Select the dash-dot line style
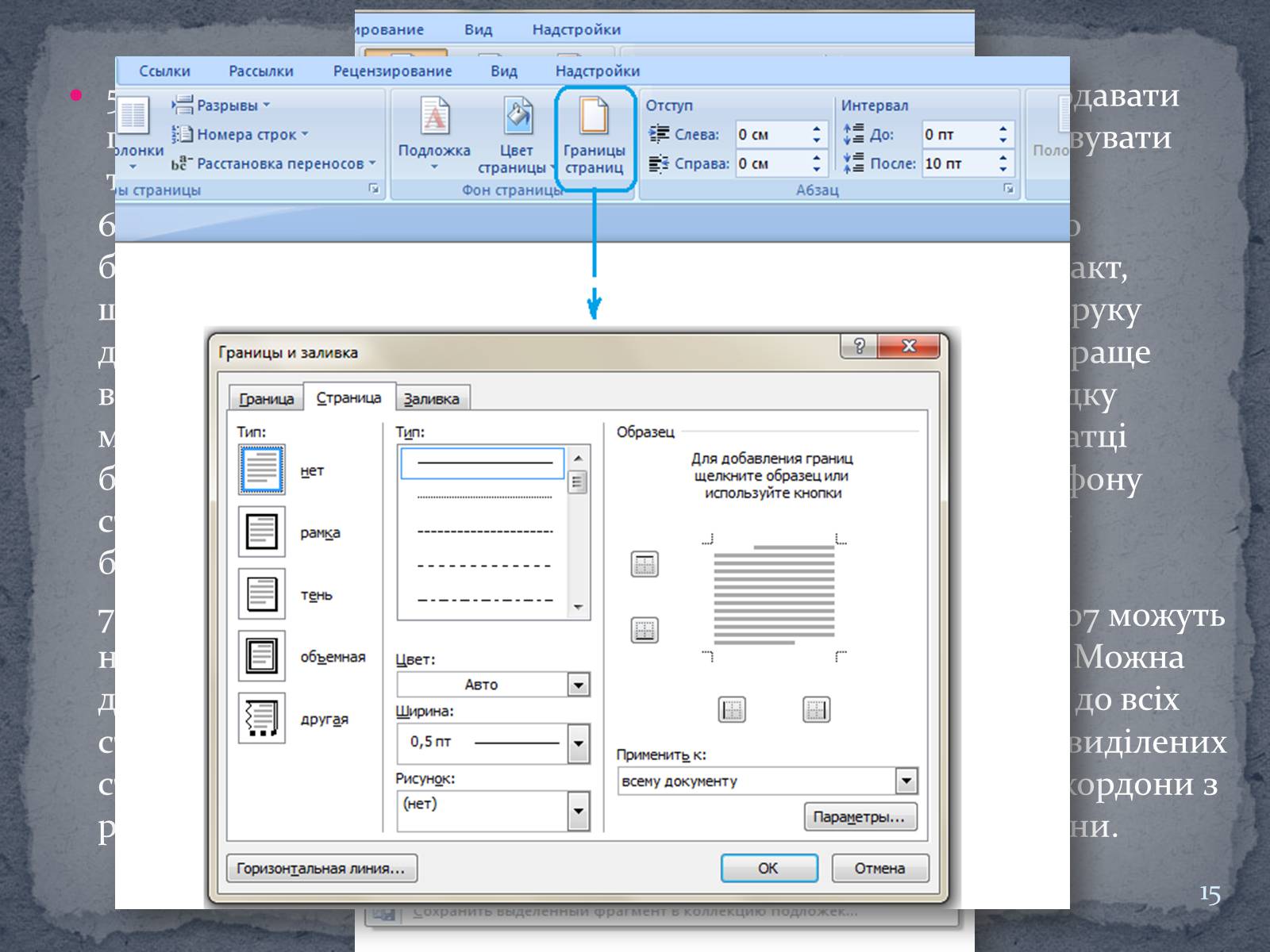 [x=483, y=600]
